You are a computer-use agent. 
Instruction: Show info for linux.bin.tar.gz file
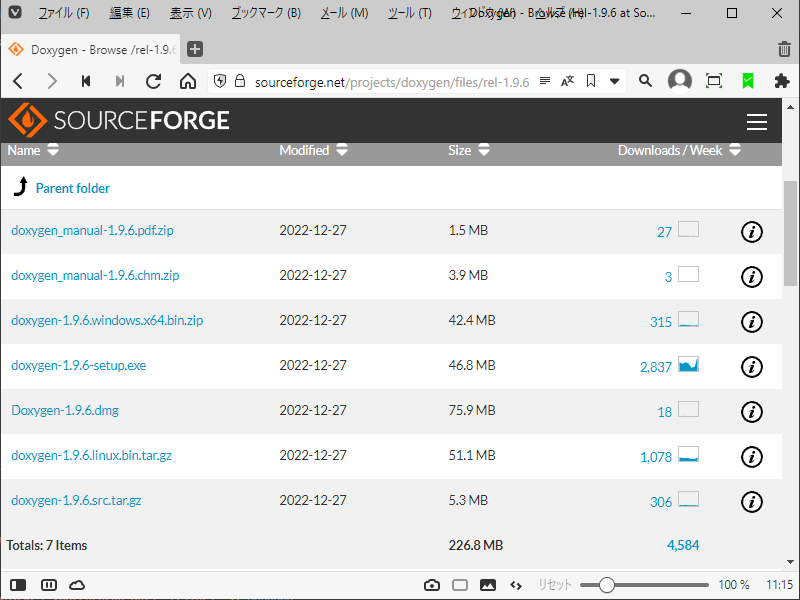click(x=752, y=456)
